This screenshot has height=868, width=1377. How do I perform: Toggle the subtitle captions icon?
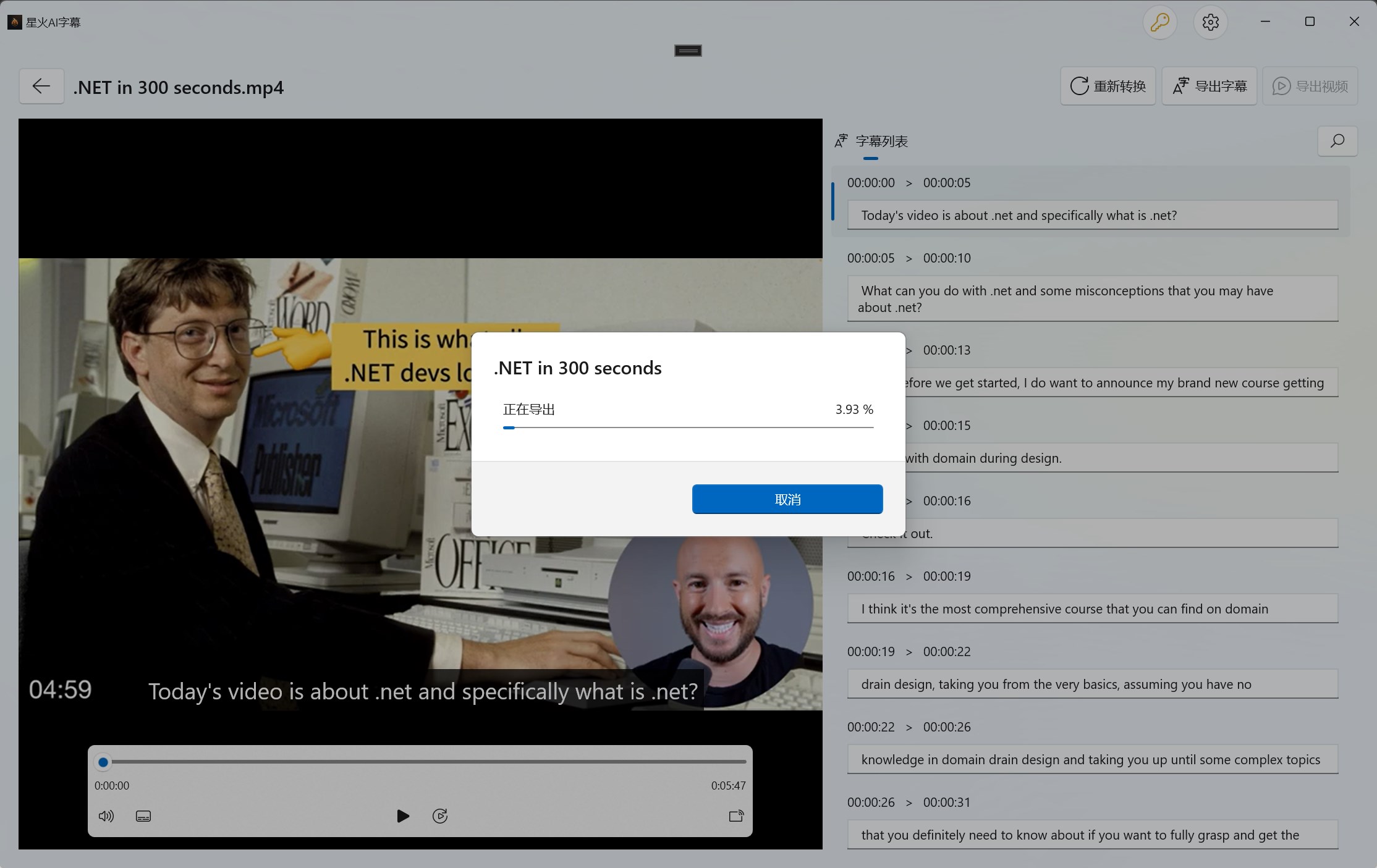(143, 816)
